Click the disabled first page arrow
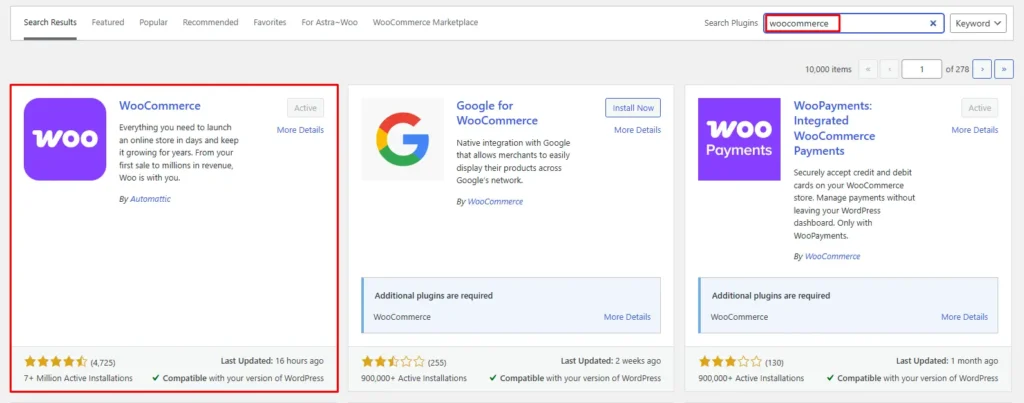The width and height of the screenshot is (1024, 403). click(868, 69)
